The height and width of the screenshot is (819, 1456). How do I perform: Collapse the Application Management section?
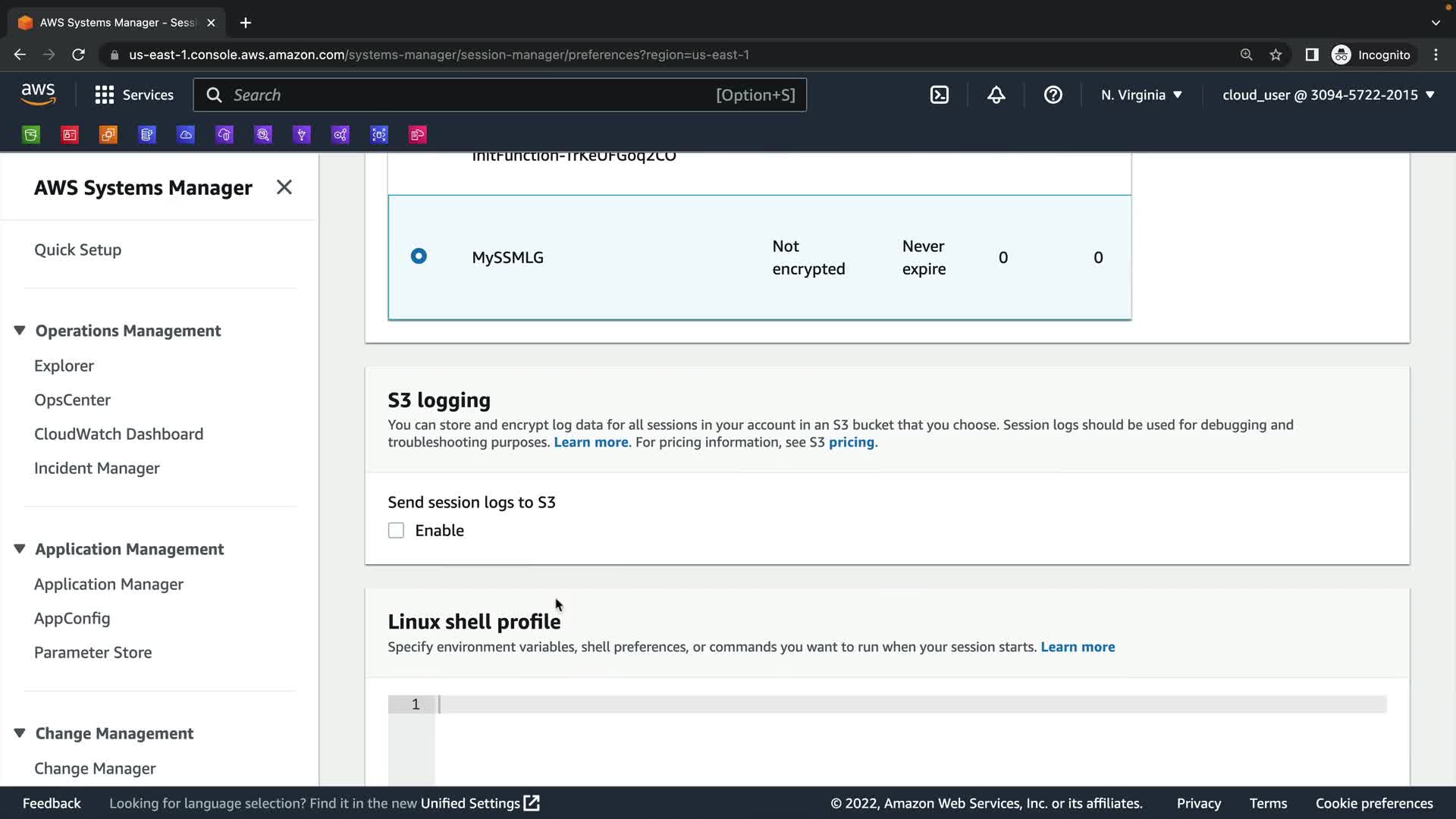[x=20, y=549]
